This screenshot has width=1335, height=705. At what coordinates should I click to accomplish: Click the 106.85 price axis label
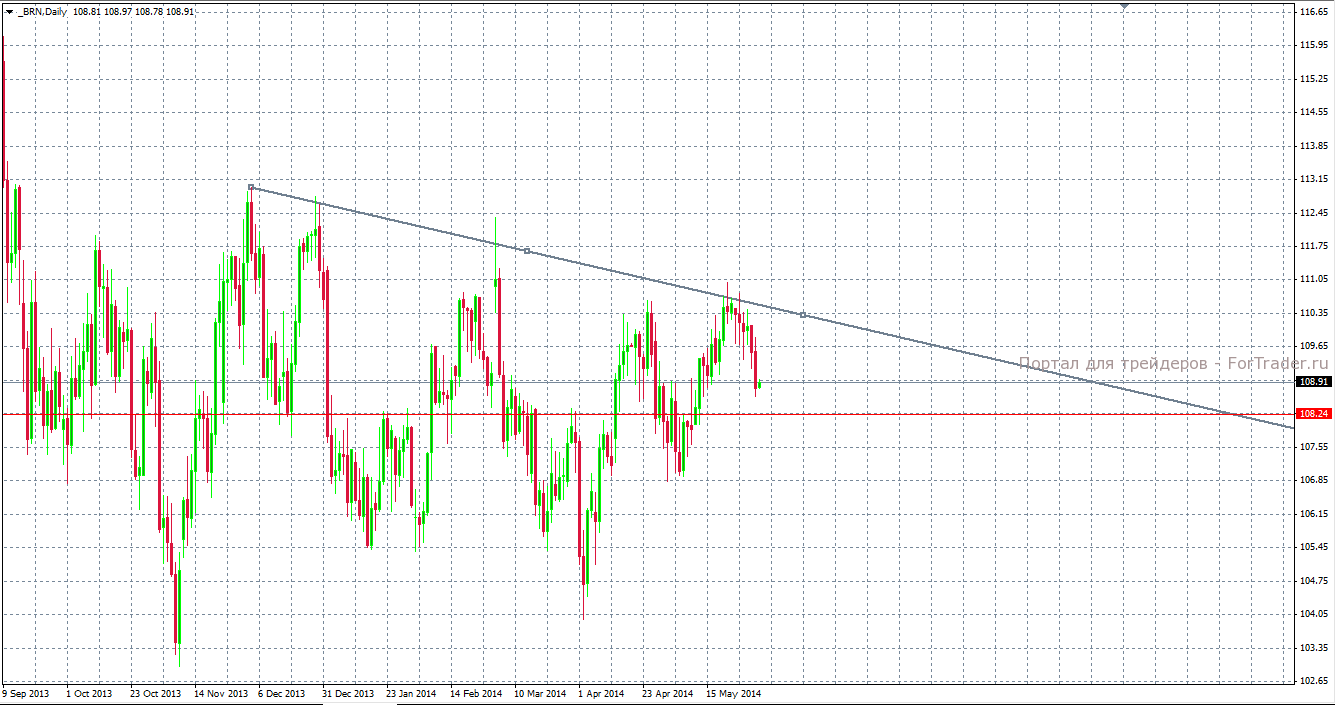click(1314, 480)
